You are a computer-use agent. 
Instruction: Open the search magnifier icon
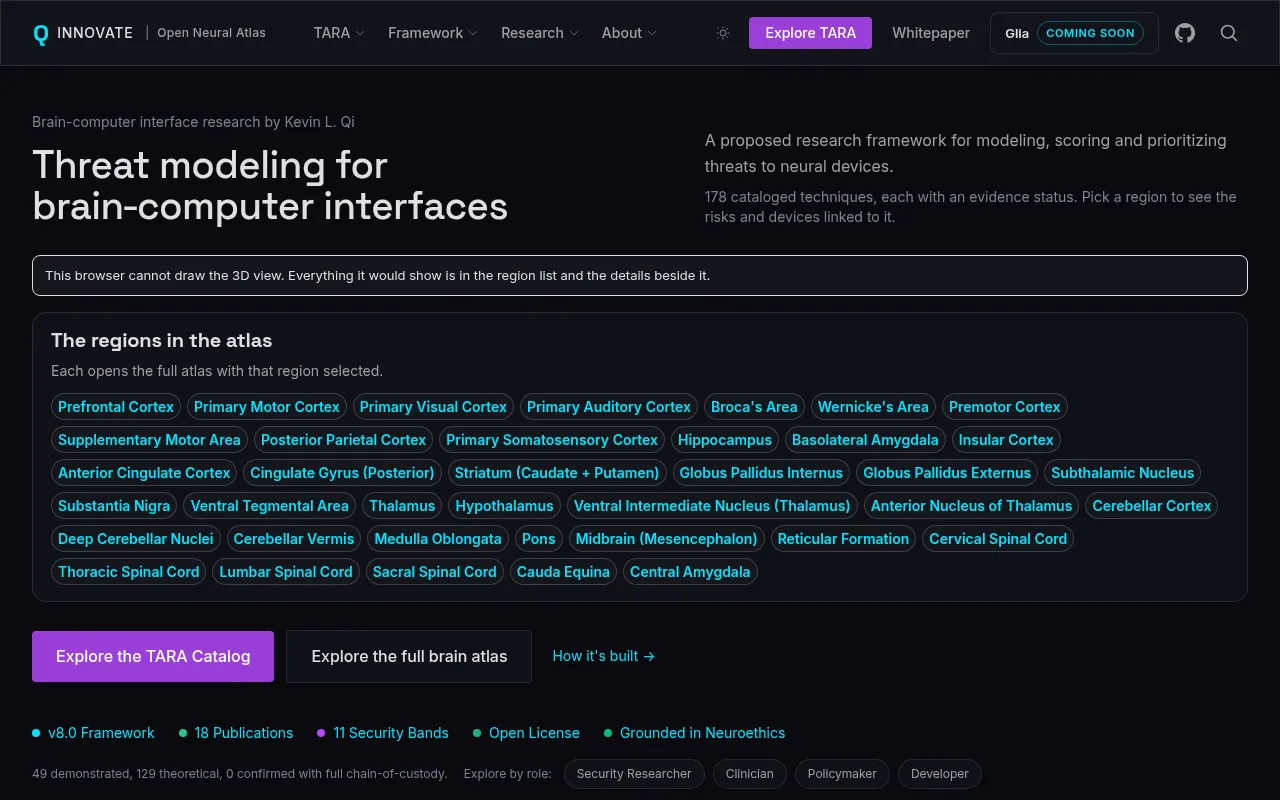[1229, 33]
